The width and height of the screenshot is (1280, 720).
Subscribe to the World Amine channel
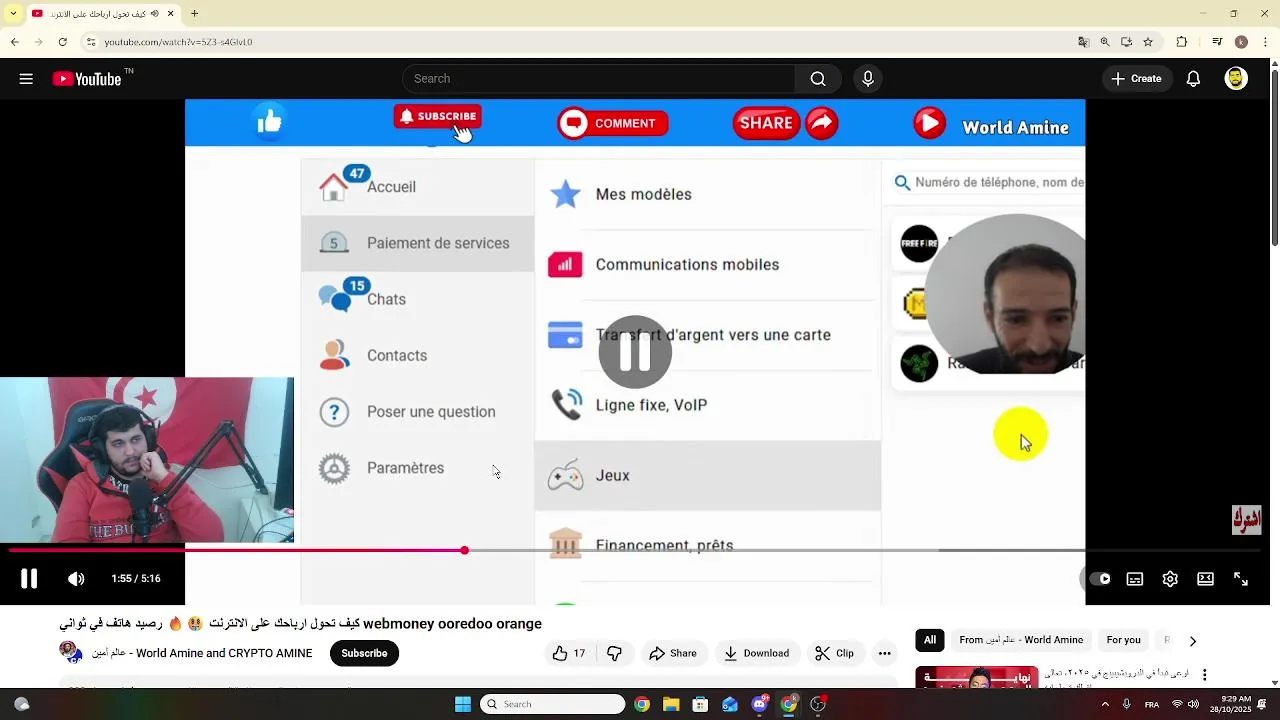[364, 653]
